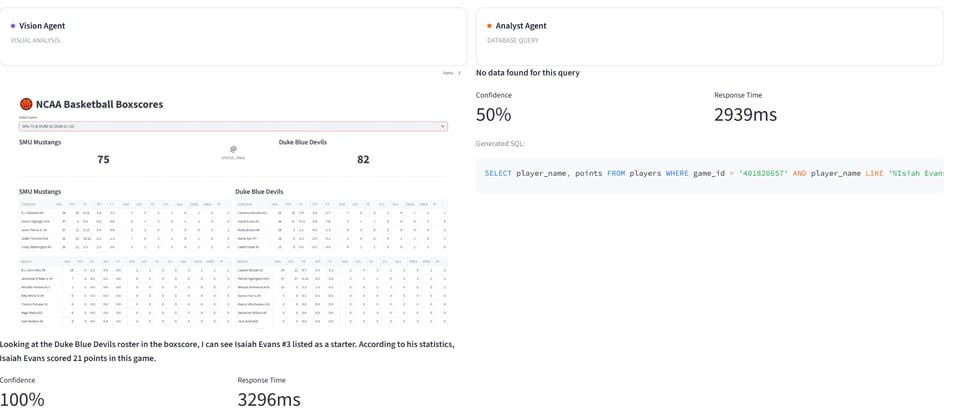960x416 pixels.
Task: Click the 50% confidence value
Action: [x=493, y=115]
